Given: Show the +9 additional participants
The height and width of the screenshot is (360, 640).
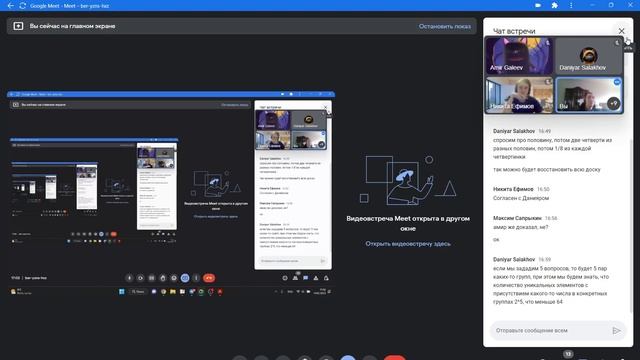Looking at the screenshot, I should [613, 104].
